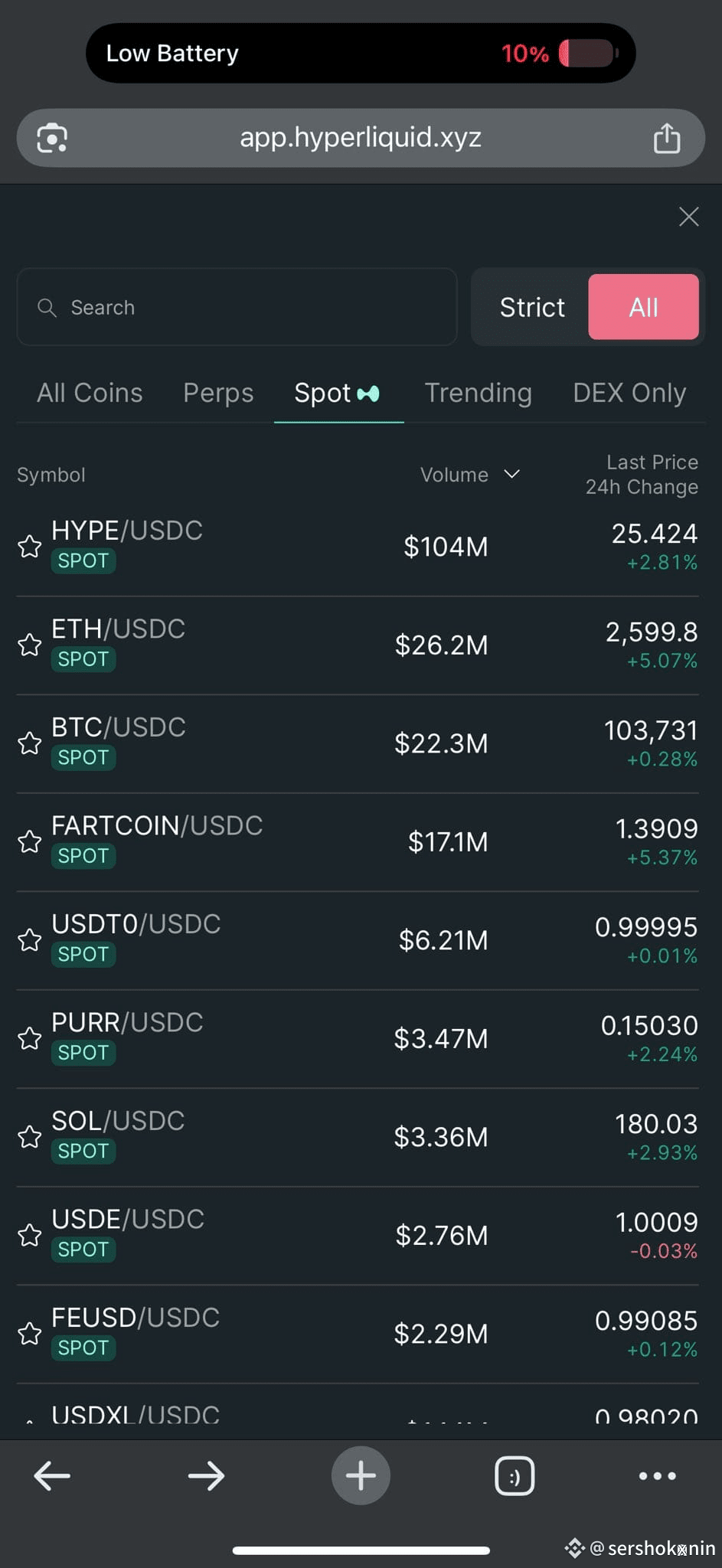Click the star next to FARTCOIN/USDC
Viewport: 722px width, 1568px height.
click(30, 841)
